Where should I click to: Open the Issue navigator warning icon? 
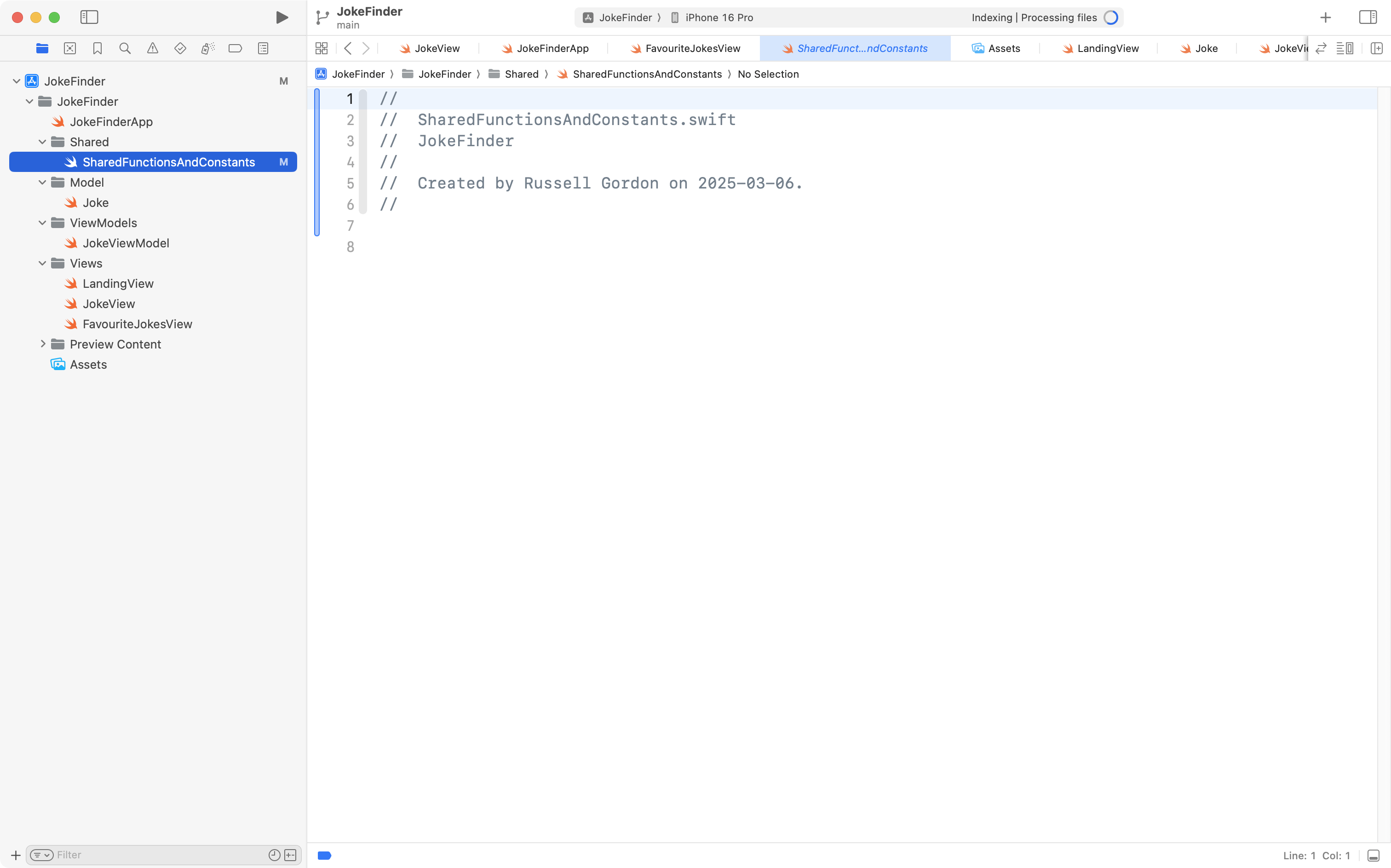tap(152, 48)
